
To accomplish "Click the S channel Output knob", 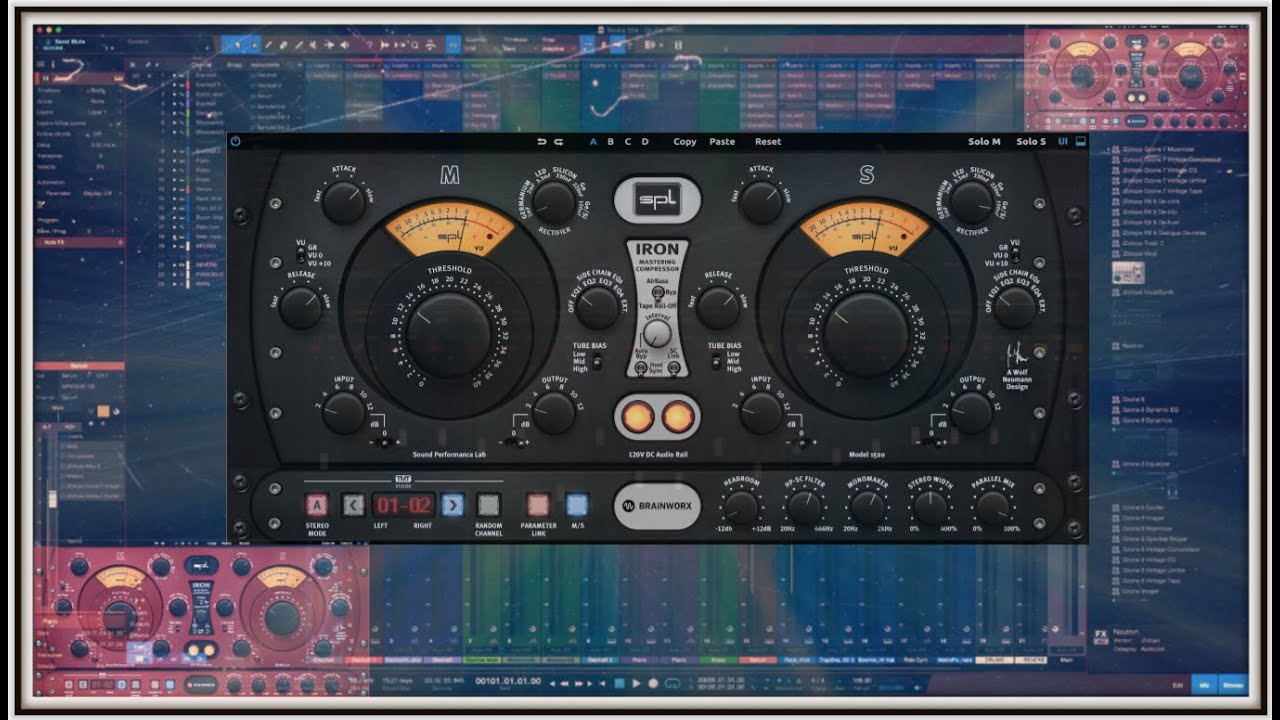I will 970,413.
